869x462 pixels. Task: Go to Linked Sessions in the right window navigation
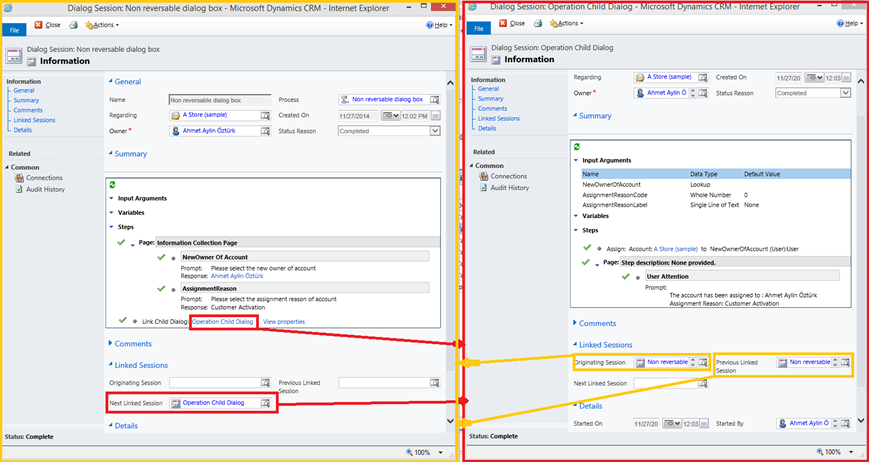coord(499,119)
